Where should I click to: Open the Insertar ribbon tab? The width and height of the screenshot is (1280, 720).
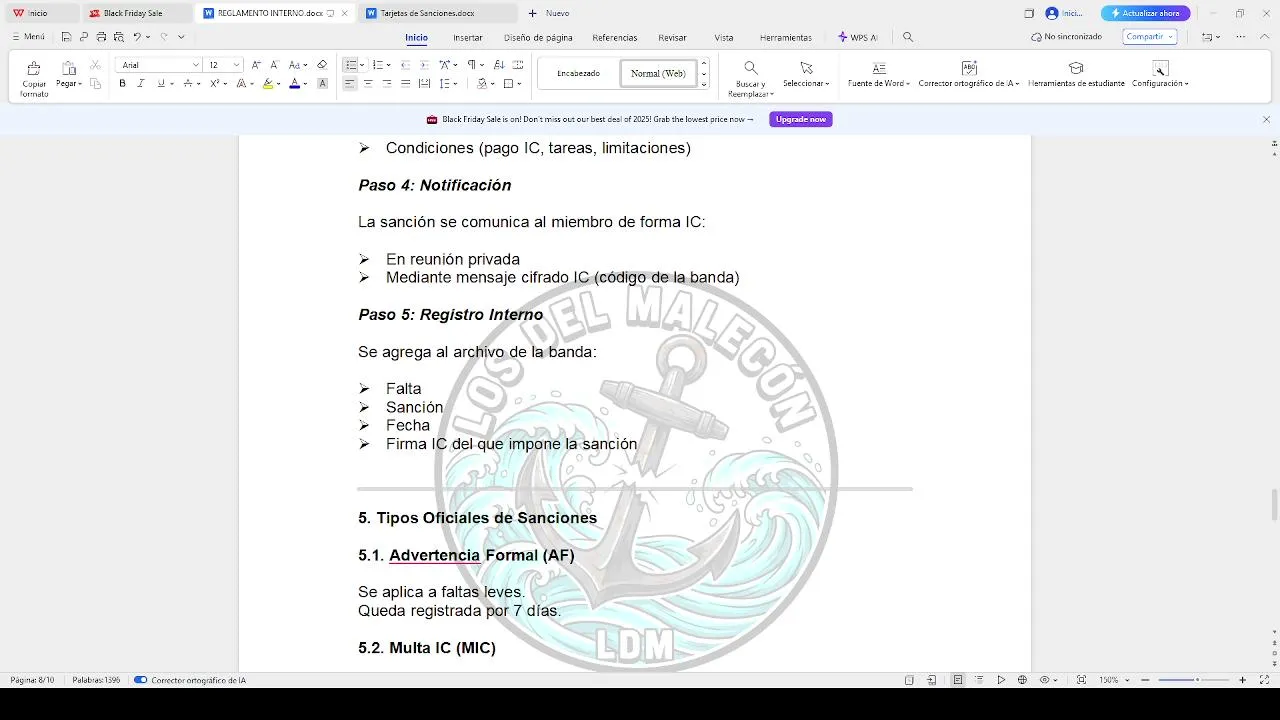pos(468,37)
